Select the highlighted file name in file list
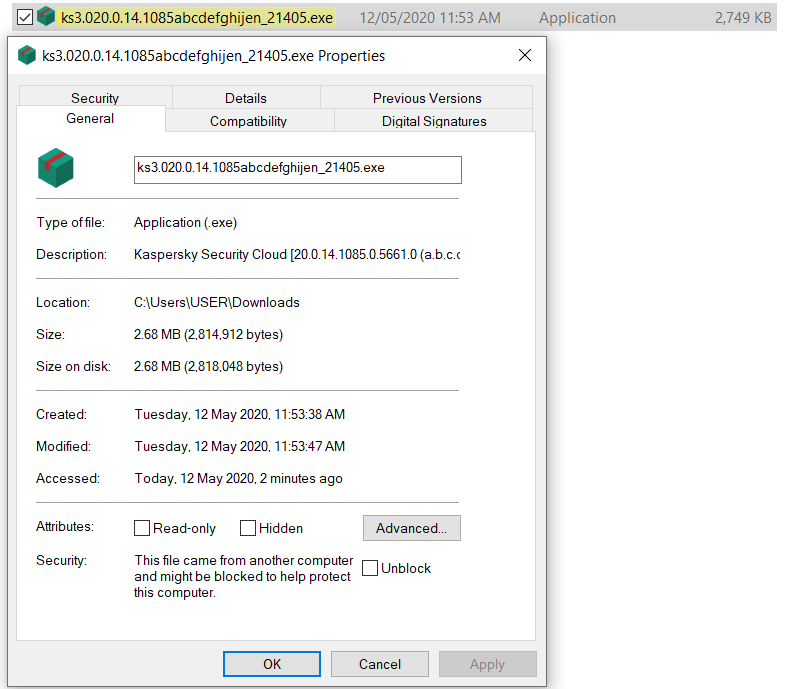The image size is (788, 689). pyautogui.click(x=196, y=18)
